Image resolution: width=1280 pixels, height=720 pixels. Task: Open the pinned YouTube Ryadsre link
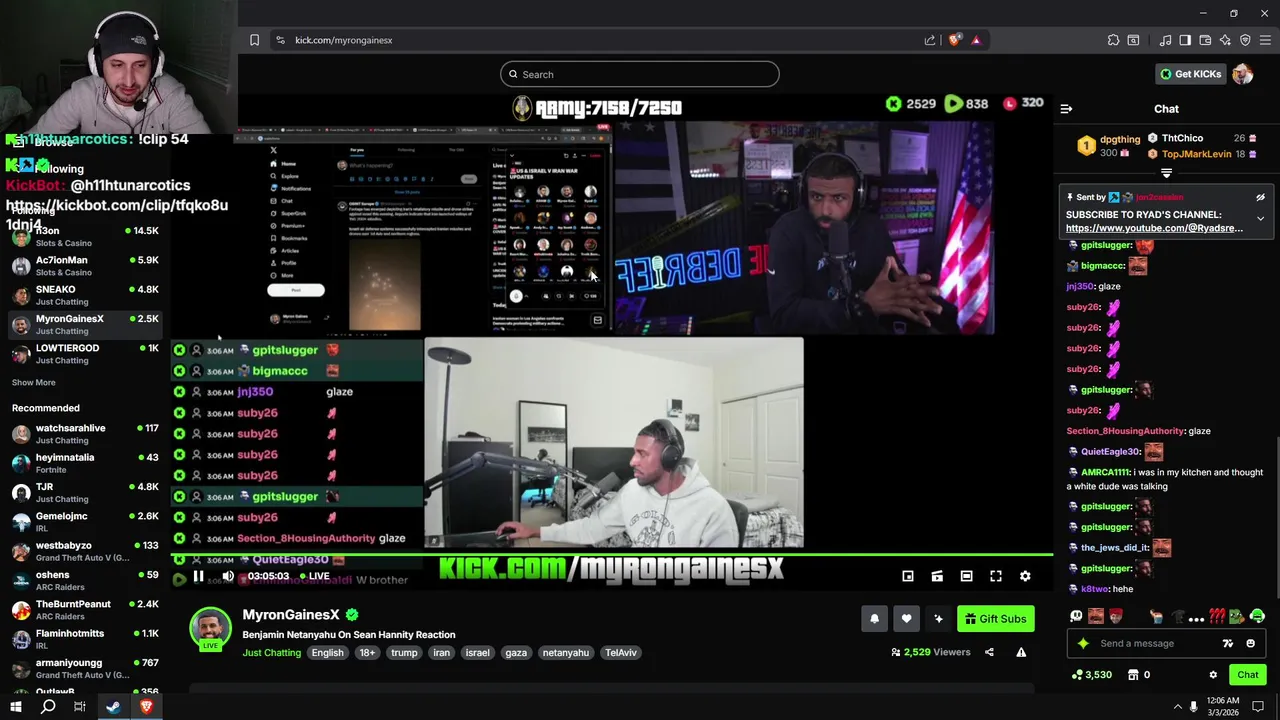click(x=1154, y=228)
